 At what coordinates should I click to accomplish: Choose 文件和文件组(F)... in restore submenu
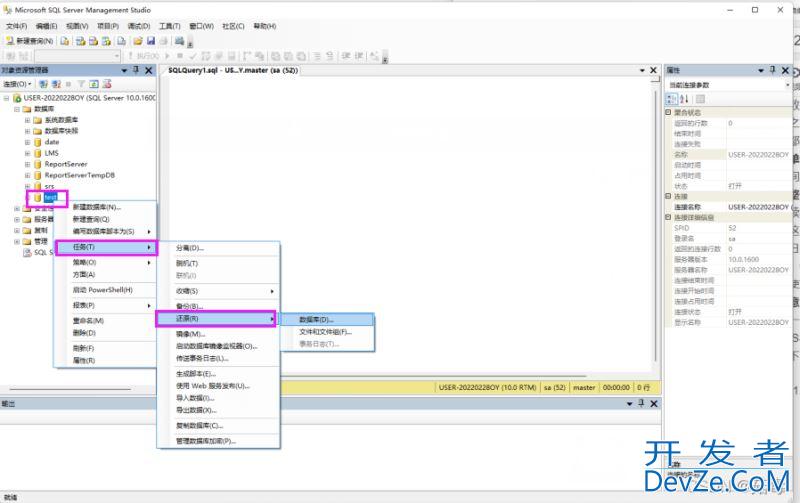(328, 332)
